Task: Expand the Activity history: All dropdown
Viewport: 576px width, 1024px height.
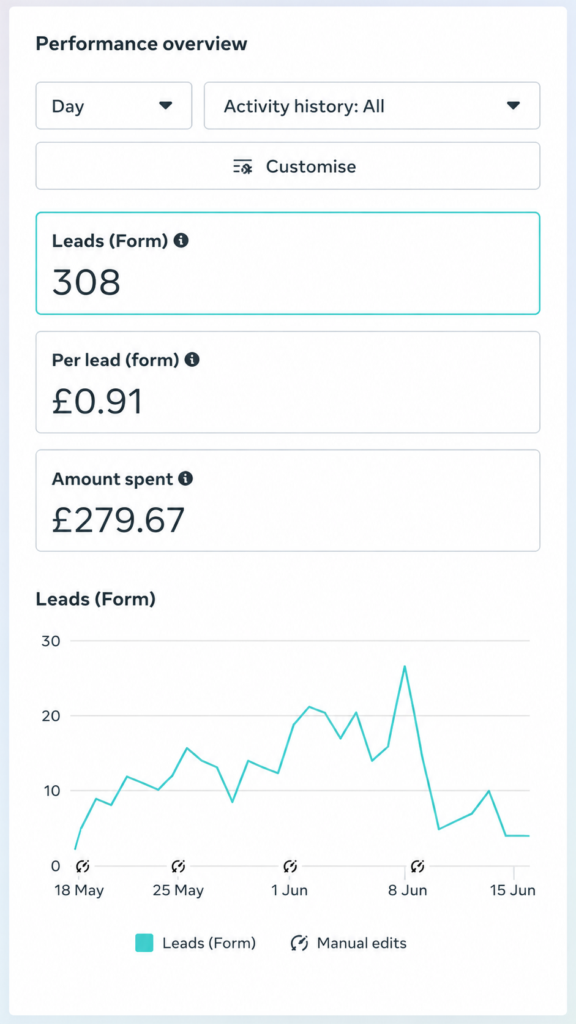Action: point(372,106)
